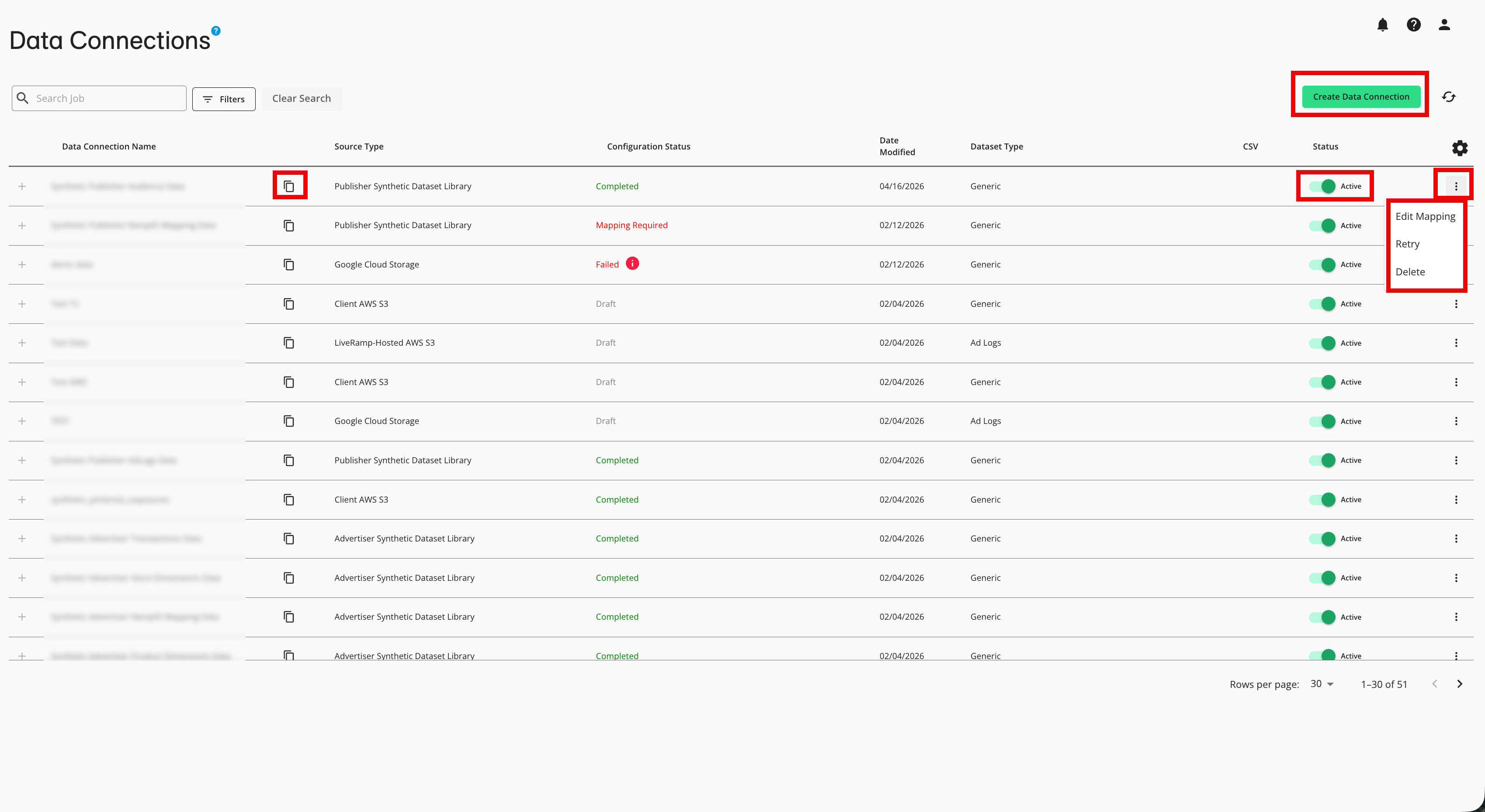The image size is (1485, 812).
Task: Go to the next page of results
Action: click(1460, 684)
